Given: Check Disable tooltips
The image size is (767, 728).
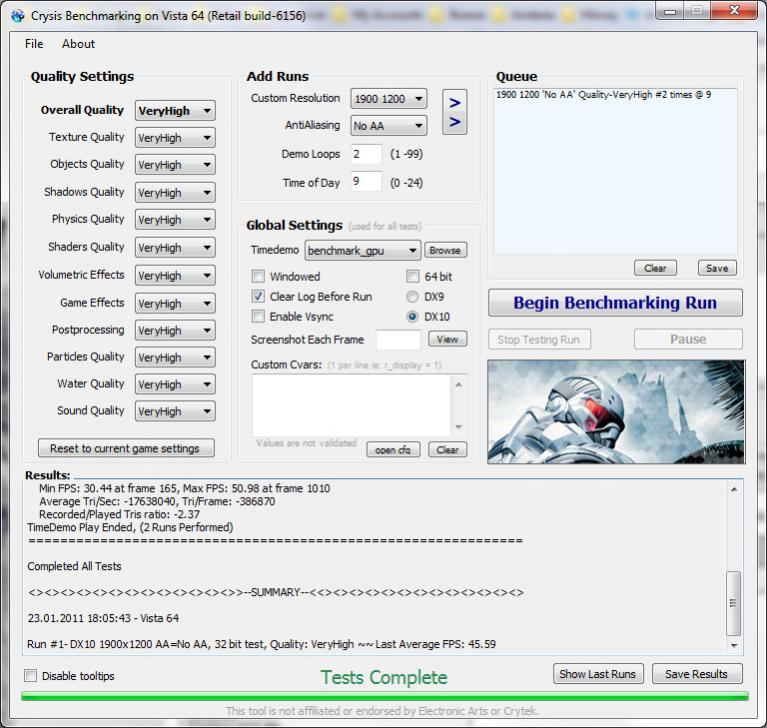Looking at the screenshot, I should [30, 676].
